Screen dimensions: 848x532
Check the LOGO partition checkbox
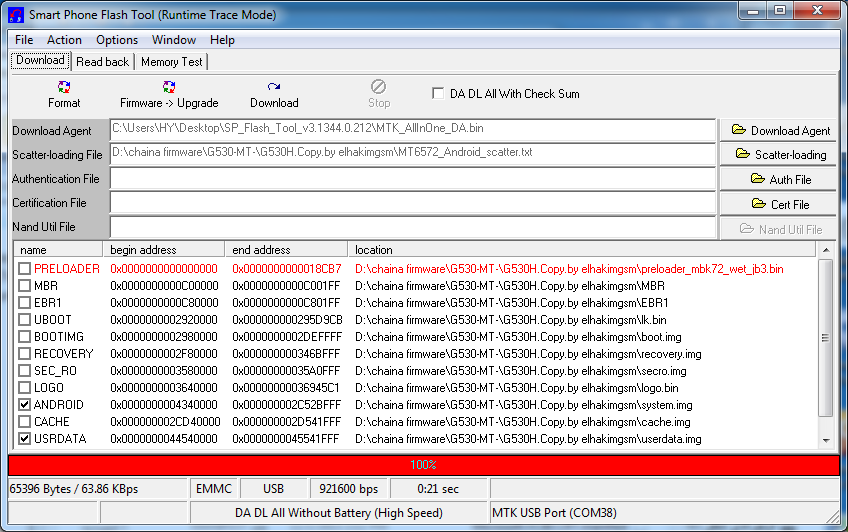coord(24,388)
